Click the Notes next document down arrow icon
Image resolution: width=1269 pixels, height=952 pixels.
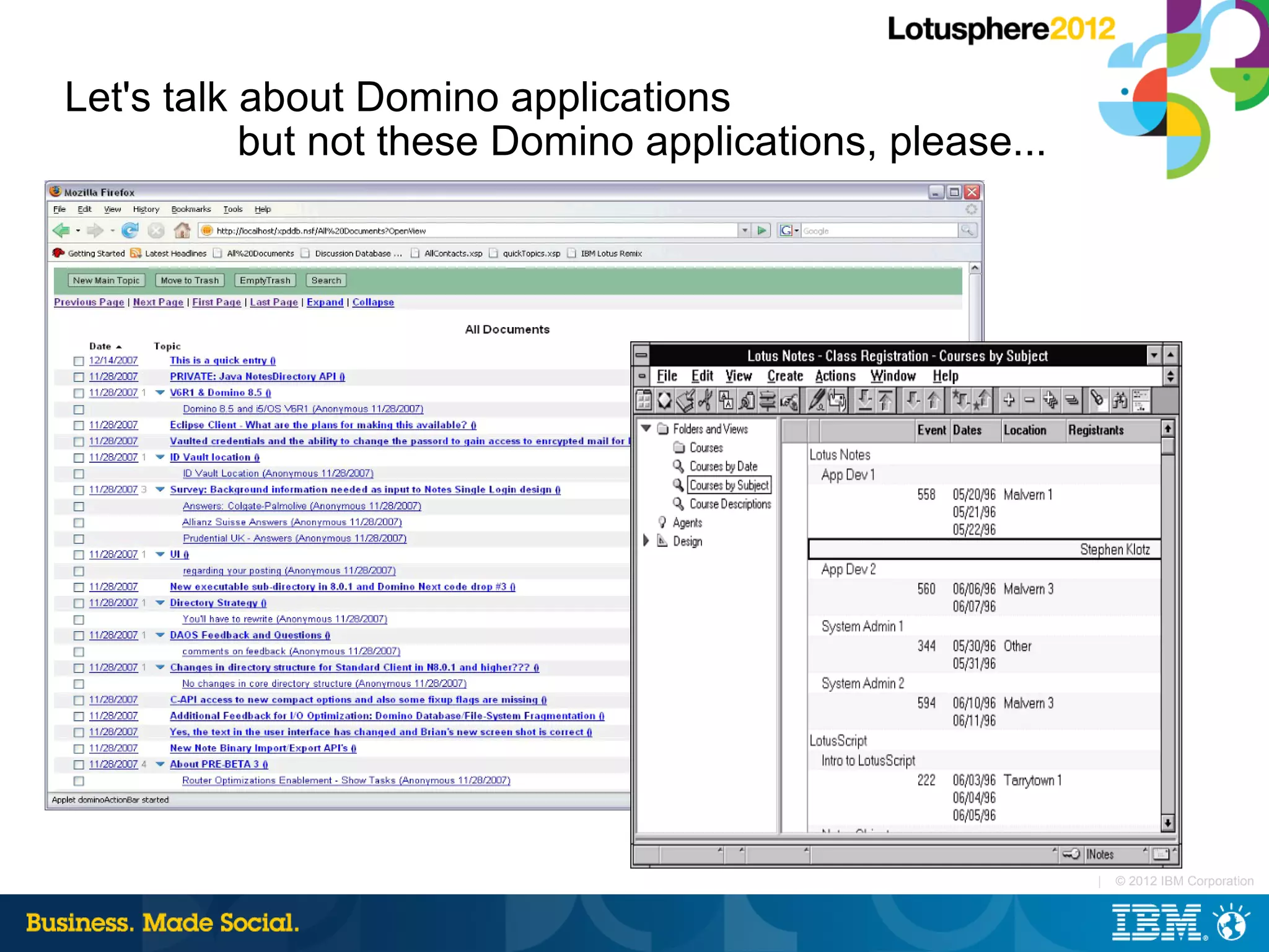[x=913, y=401]
